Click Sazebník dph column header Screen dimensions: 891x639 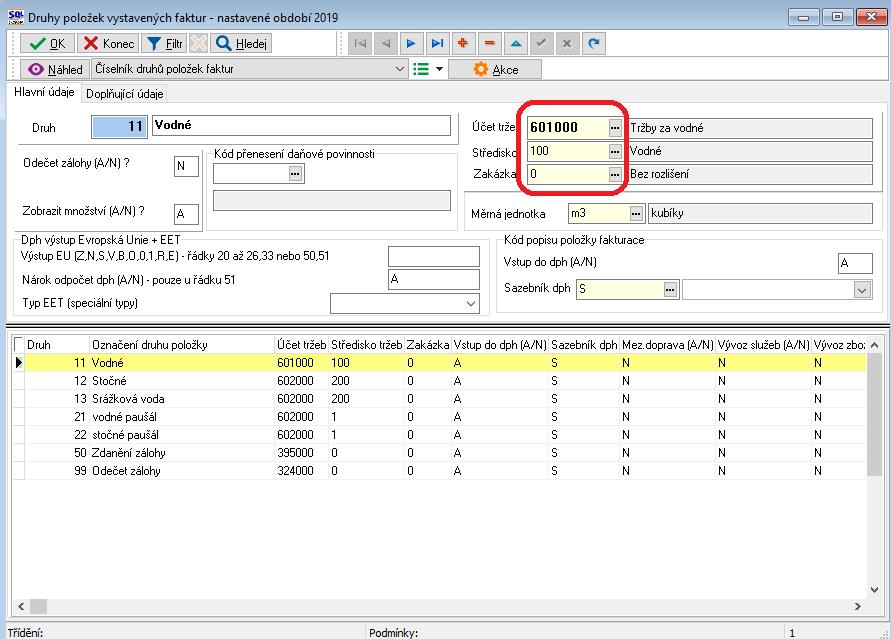(584, 345)
